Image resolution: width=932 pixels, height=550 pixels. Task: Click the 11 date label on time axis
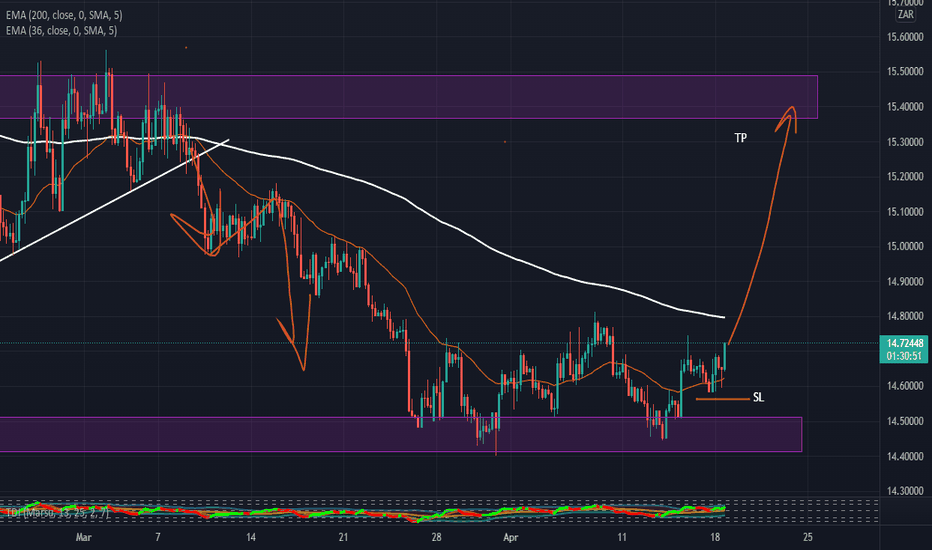[622, 537]
